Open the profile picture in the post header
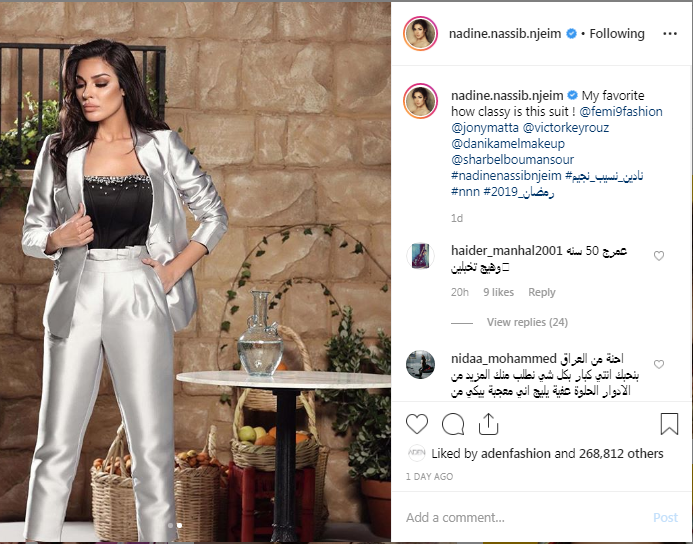The width and height of the screenshot is (693, 544). pos(420,34)
